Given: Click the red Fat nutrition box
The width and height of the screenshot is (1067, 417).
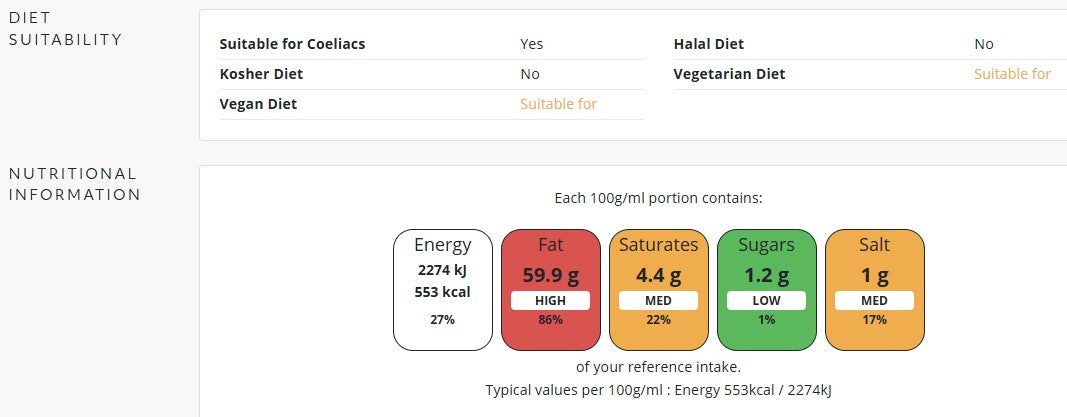Looking at the screenshot, I should click(550, 289).
